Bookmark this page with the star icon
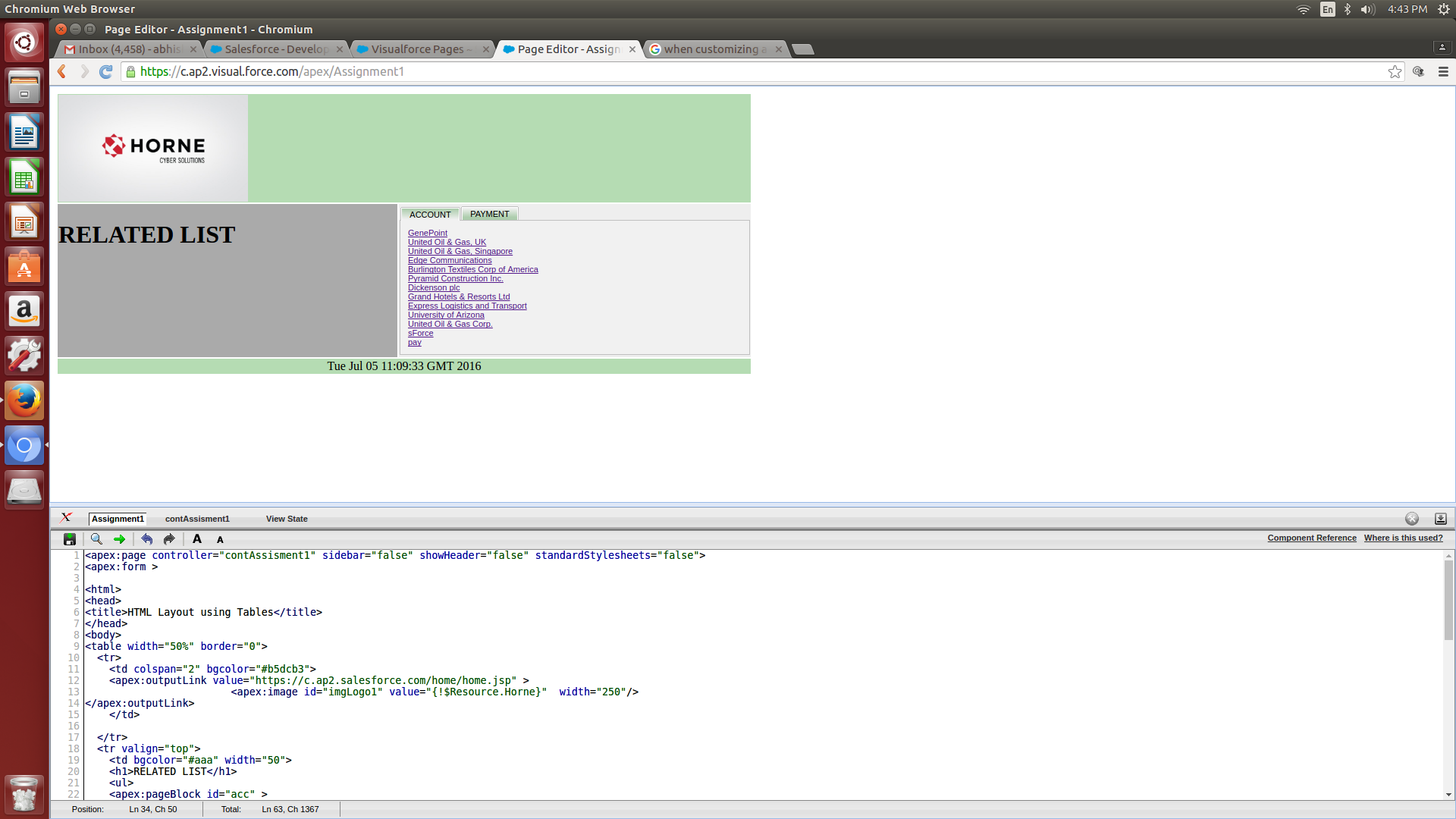 pos(1395,71)
